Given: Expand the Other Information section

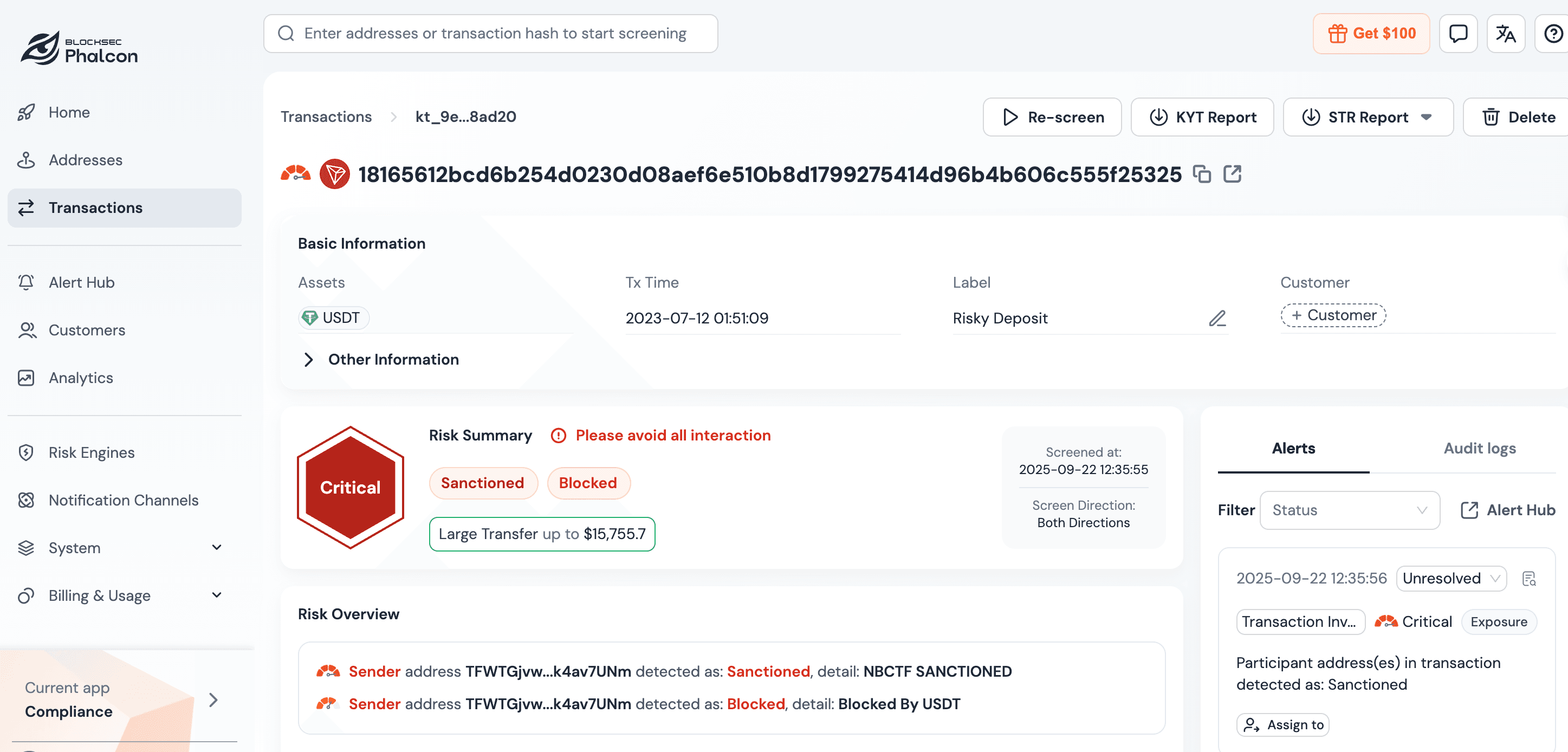Looking at the screenshot, I should point(309,360).
